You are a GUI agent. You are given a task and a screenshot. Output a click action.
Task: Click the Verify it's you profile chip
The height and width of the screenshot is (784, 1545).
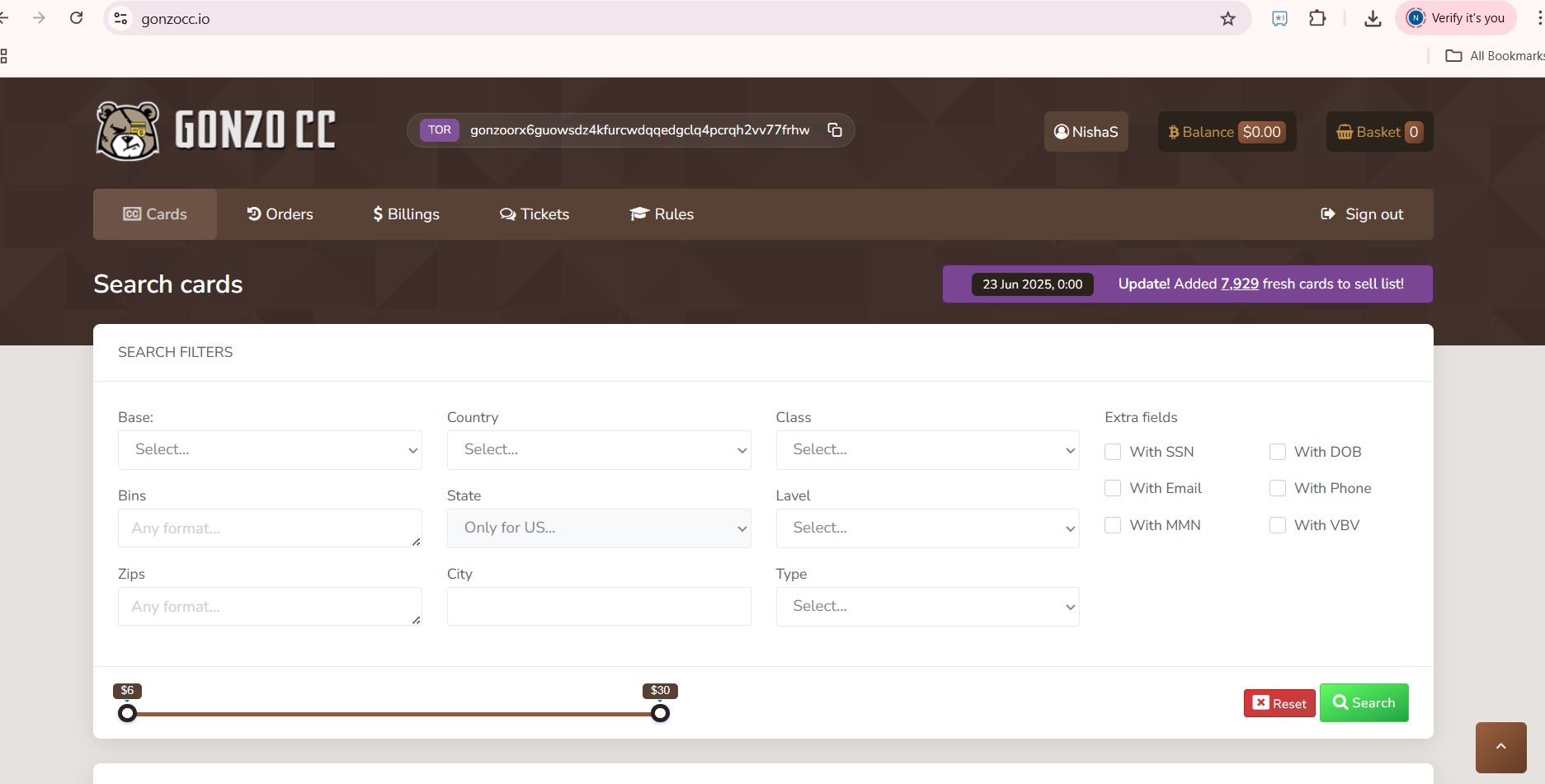[x=1456, y=18]
